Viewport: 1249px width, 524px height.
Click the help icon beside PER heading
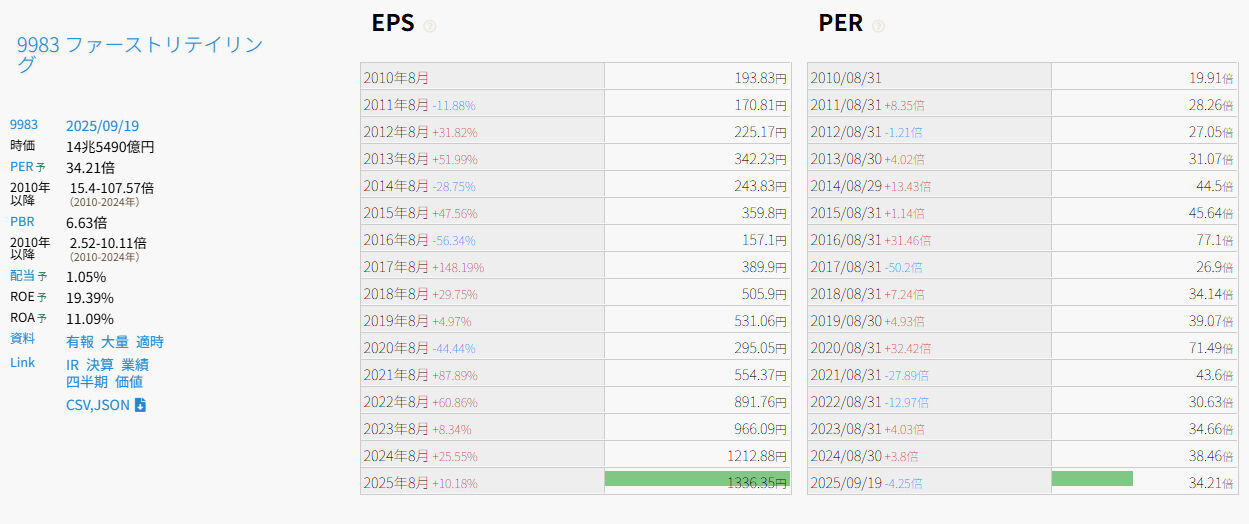point(878,26)
